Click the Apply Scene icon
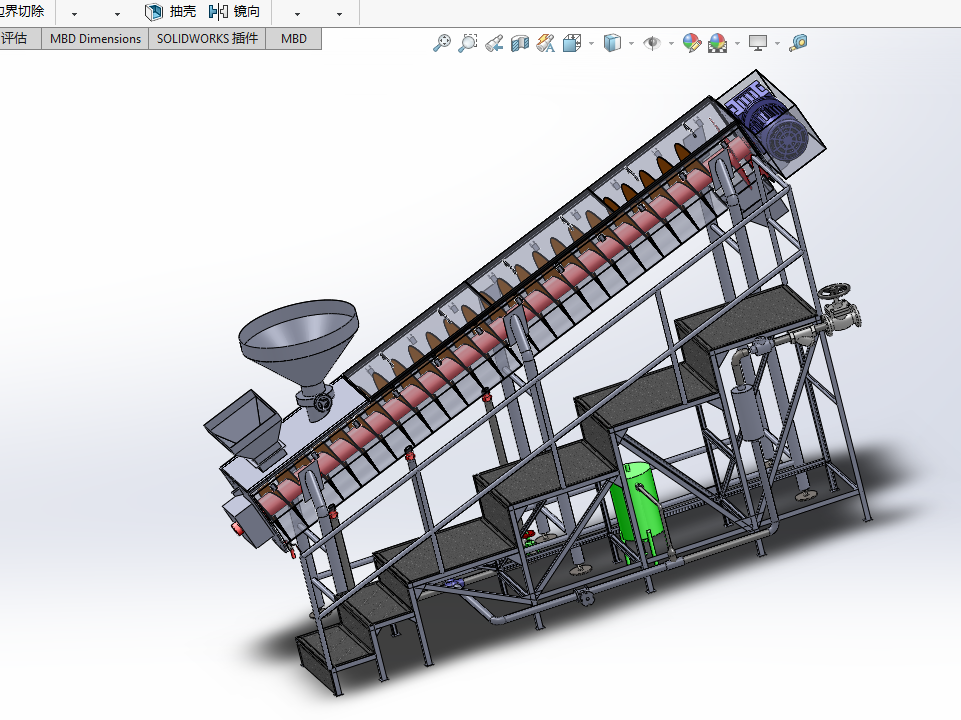 pyautogui.click(x=717, y=43)
